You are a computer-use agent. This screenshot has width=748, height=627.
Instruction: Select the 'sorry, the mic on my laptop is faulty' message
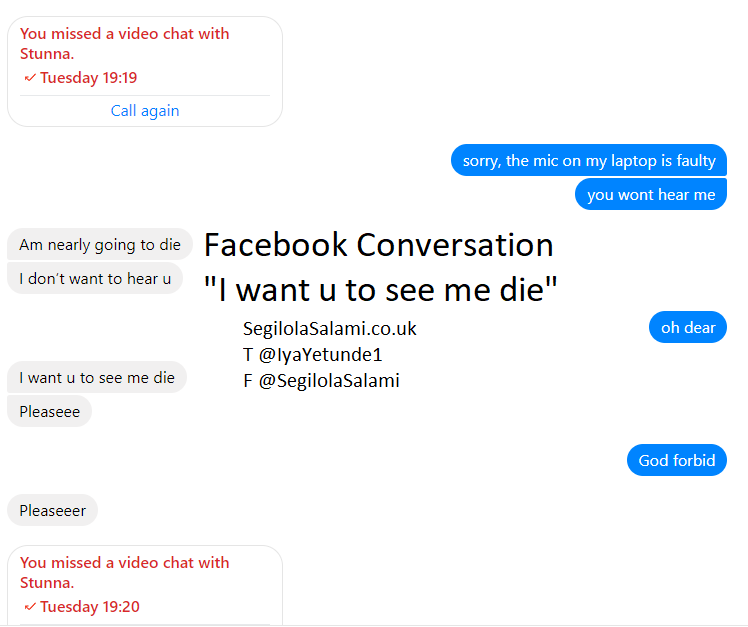(589, 160)
